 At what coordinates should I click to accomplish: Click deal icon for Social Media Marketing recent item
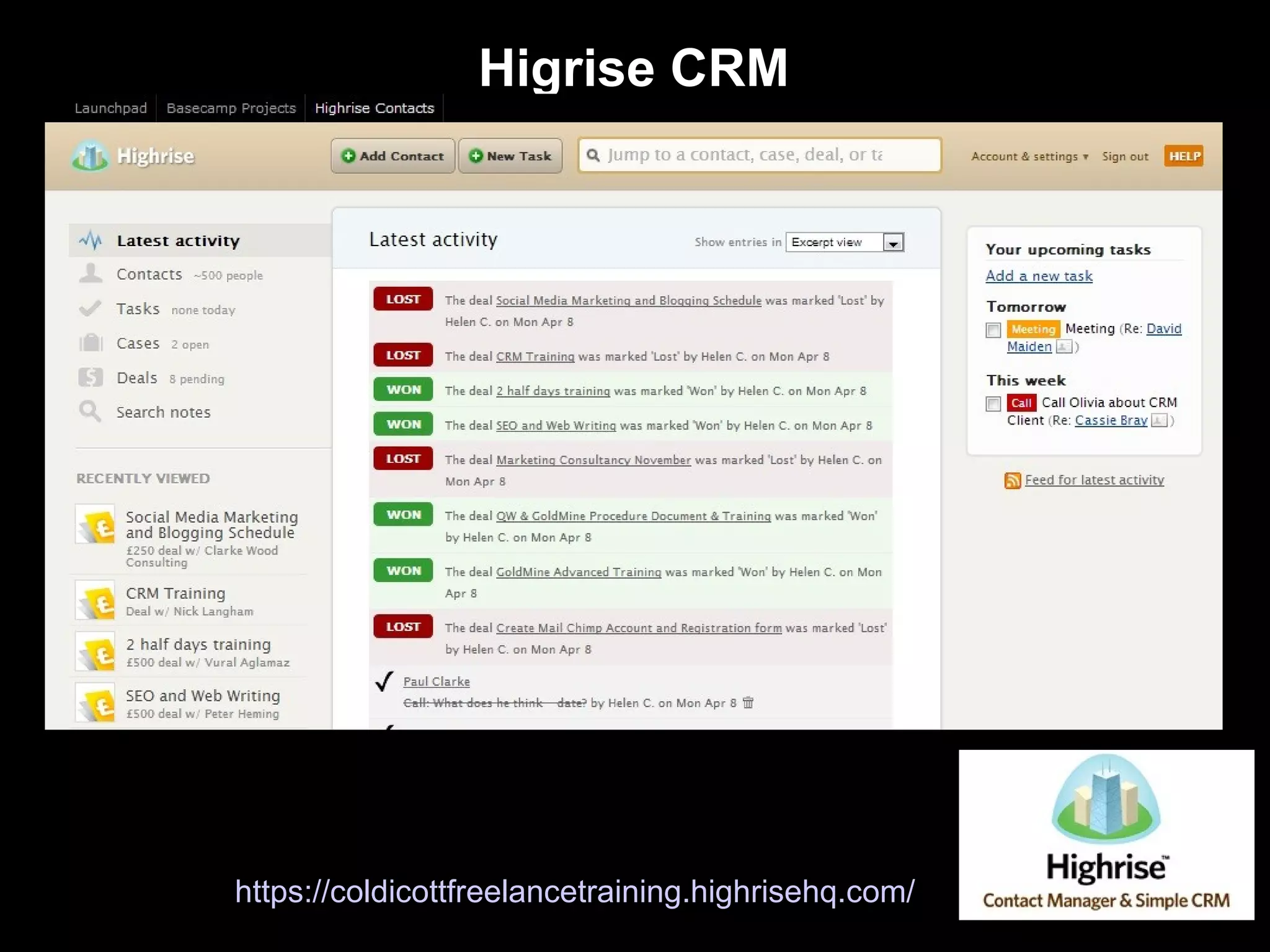tap(95, 524)
